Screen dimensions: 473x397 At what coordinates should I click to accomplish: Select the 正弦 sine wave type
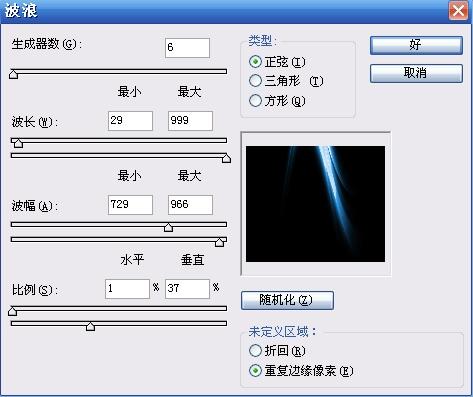coord(277,62)
